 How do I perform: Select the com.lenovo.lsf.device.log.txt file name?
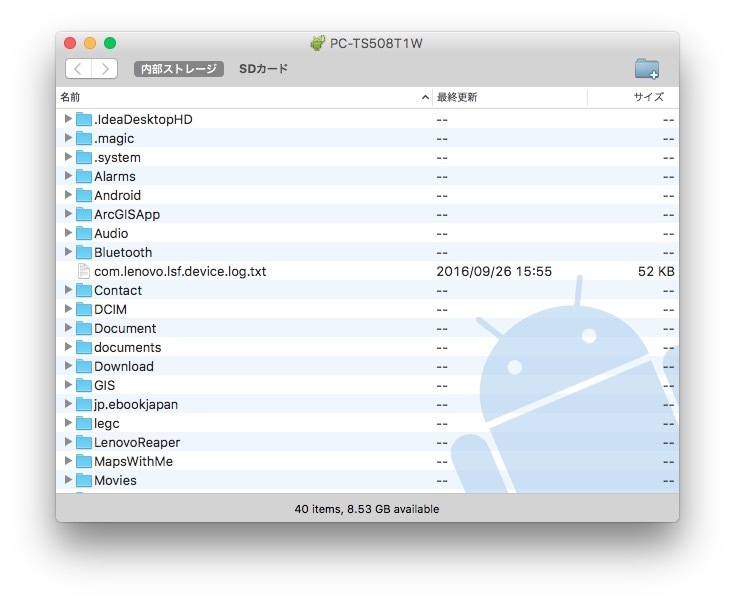tap(180, 271)
